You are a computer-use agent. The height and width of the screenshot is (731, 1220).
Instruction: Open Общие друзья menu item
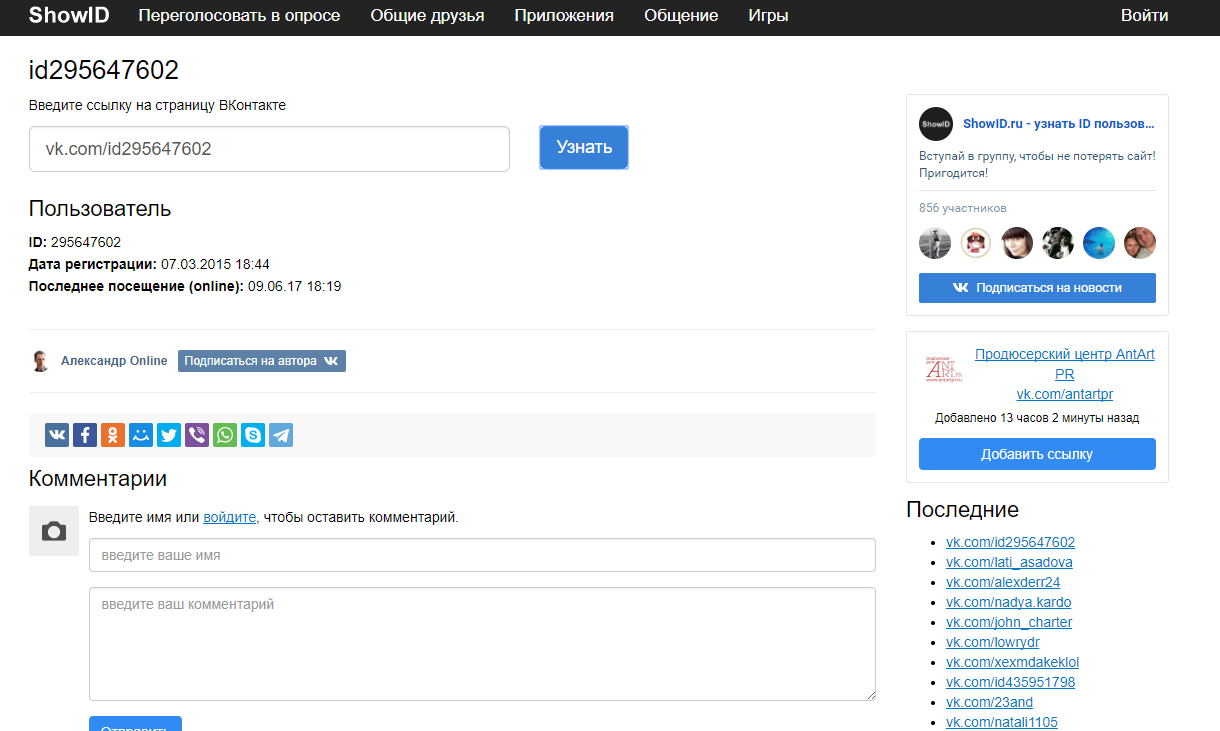(427, 16)
